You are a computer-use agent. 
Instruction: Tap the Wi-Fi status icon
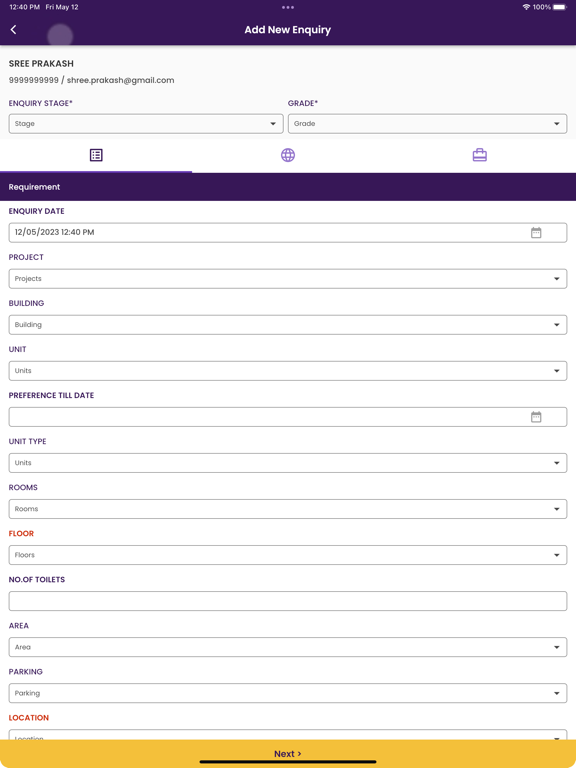point(526,7)
